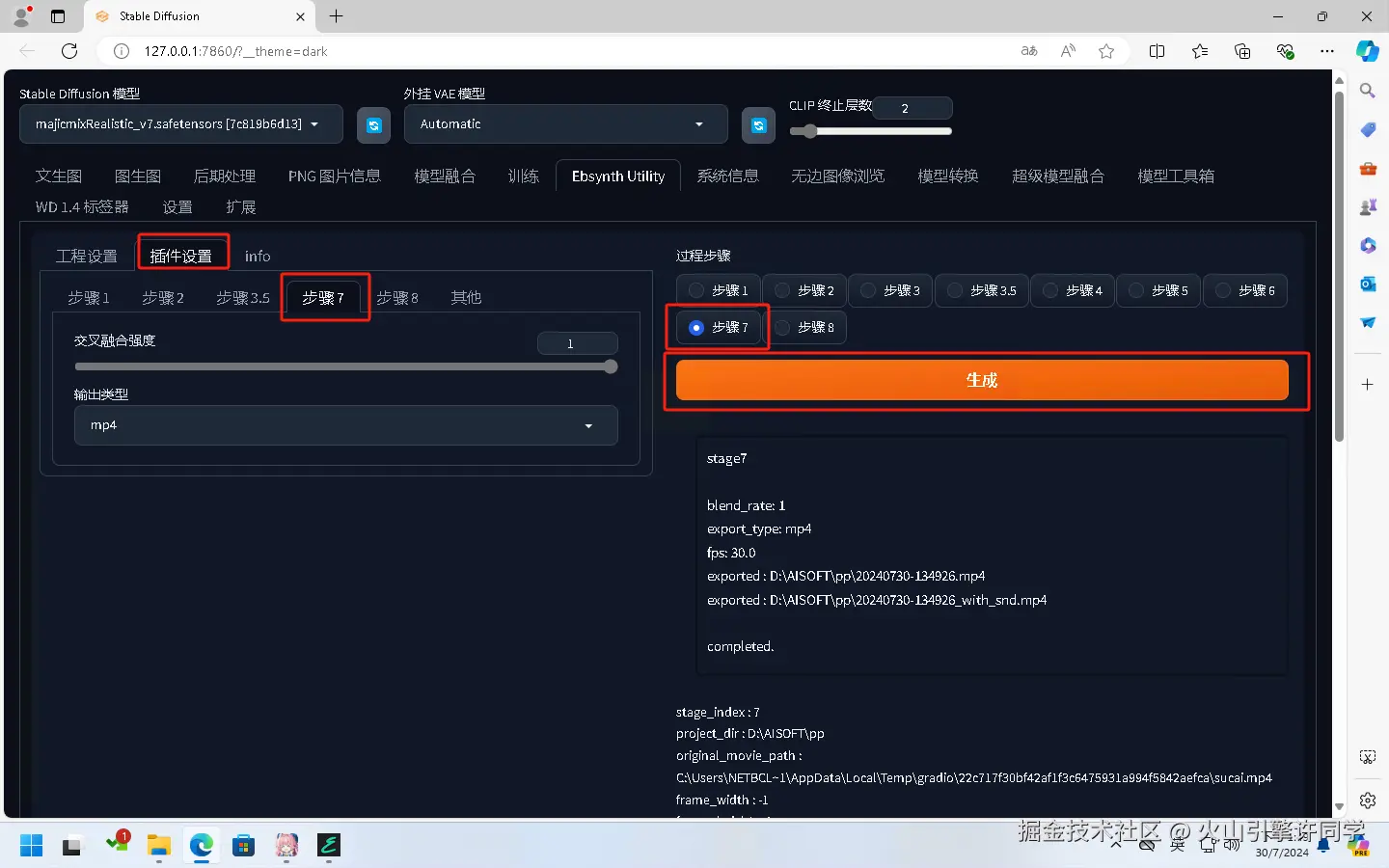The image size is (1389, 868).
Task: Open File Explorer from taskbar
Action: click(158, 846)
